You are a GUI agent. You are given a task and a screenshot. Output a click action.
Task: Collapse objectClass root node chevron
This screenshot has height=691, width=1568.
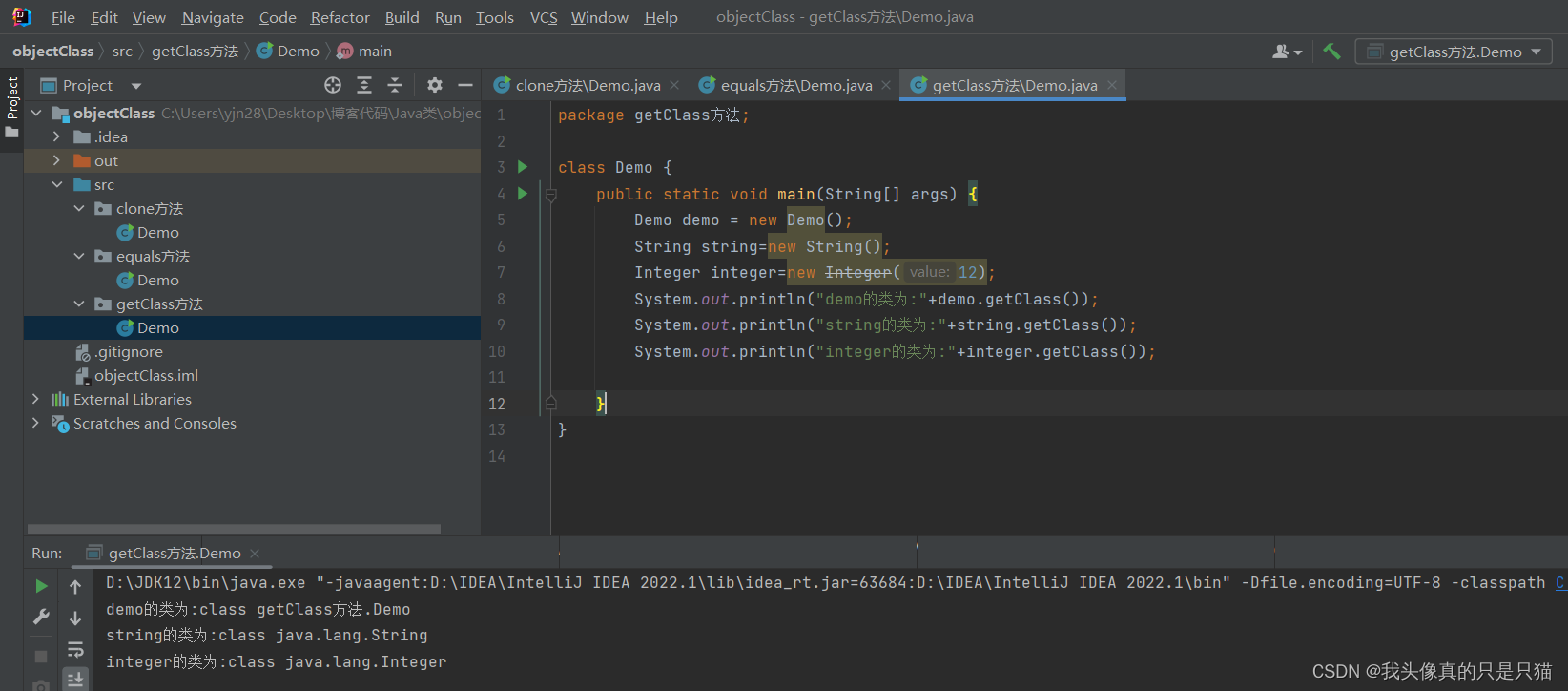(37, 113)
